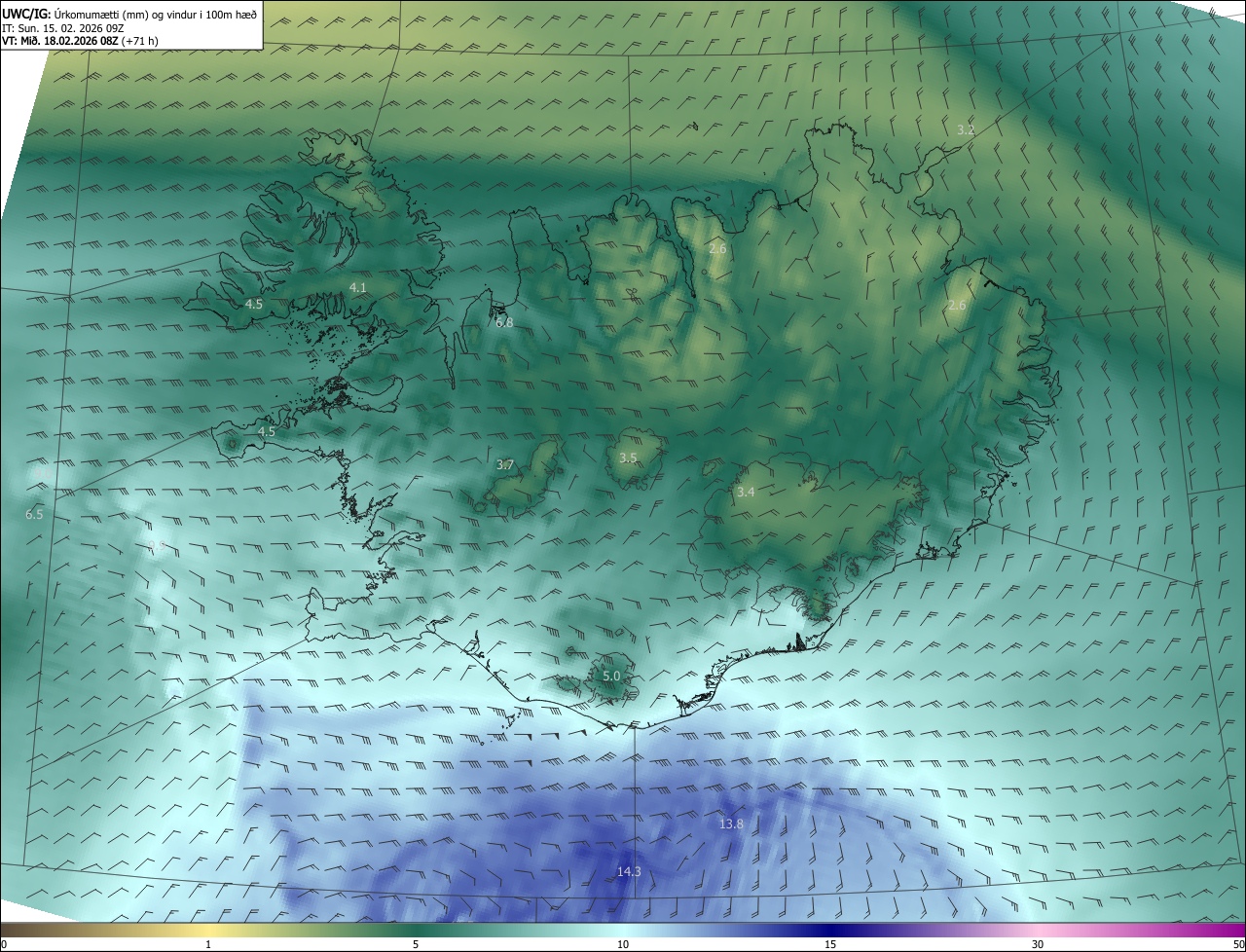Click the colorbar tick labeled 15
Screen dimensions: 1246x952
pos(830,945)
